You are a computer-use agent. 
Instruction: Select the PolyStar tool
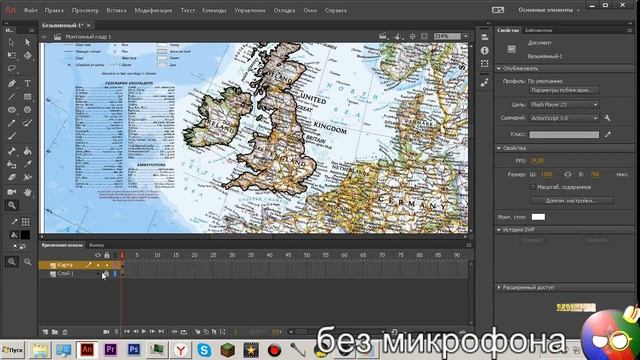point(27,110)
